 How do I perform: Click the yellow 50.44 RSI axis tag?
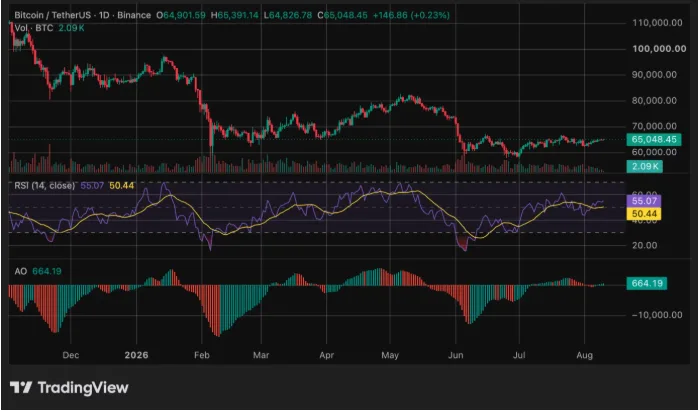pos(644,214)
